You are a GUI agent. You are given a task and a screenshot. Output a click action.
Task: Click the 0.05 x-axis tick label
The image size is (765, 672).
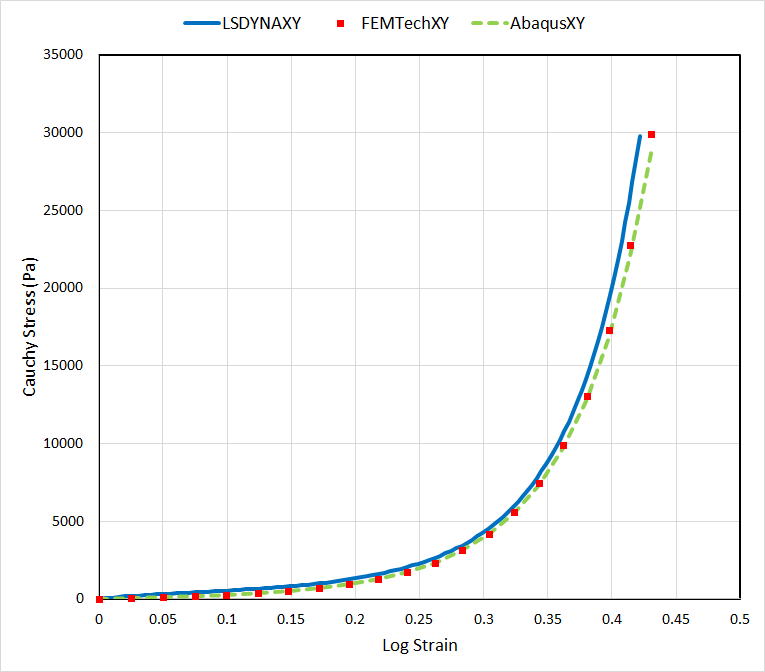pos(163,619)
